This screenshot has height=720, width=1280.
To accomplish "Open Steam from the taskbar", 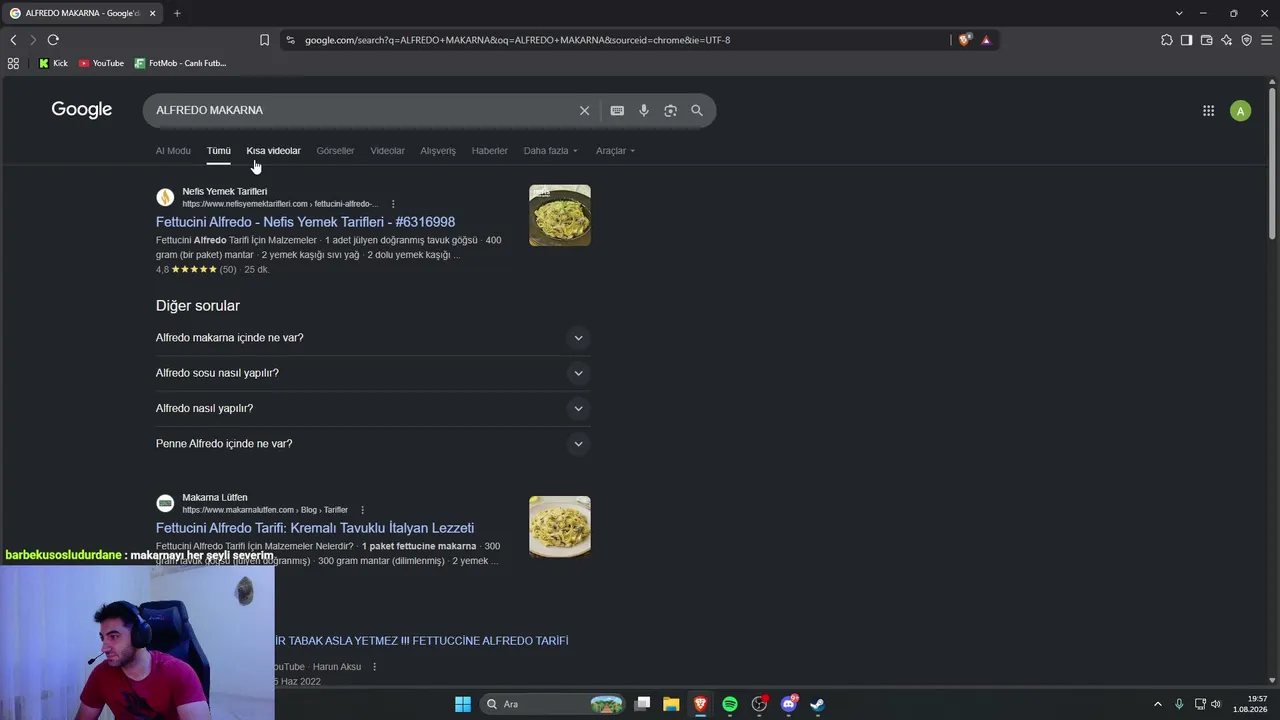I will (818, 704).
